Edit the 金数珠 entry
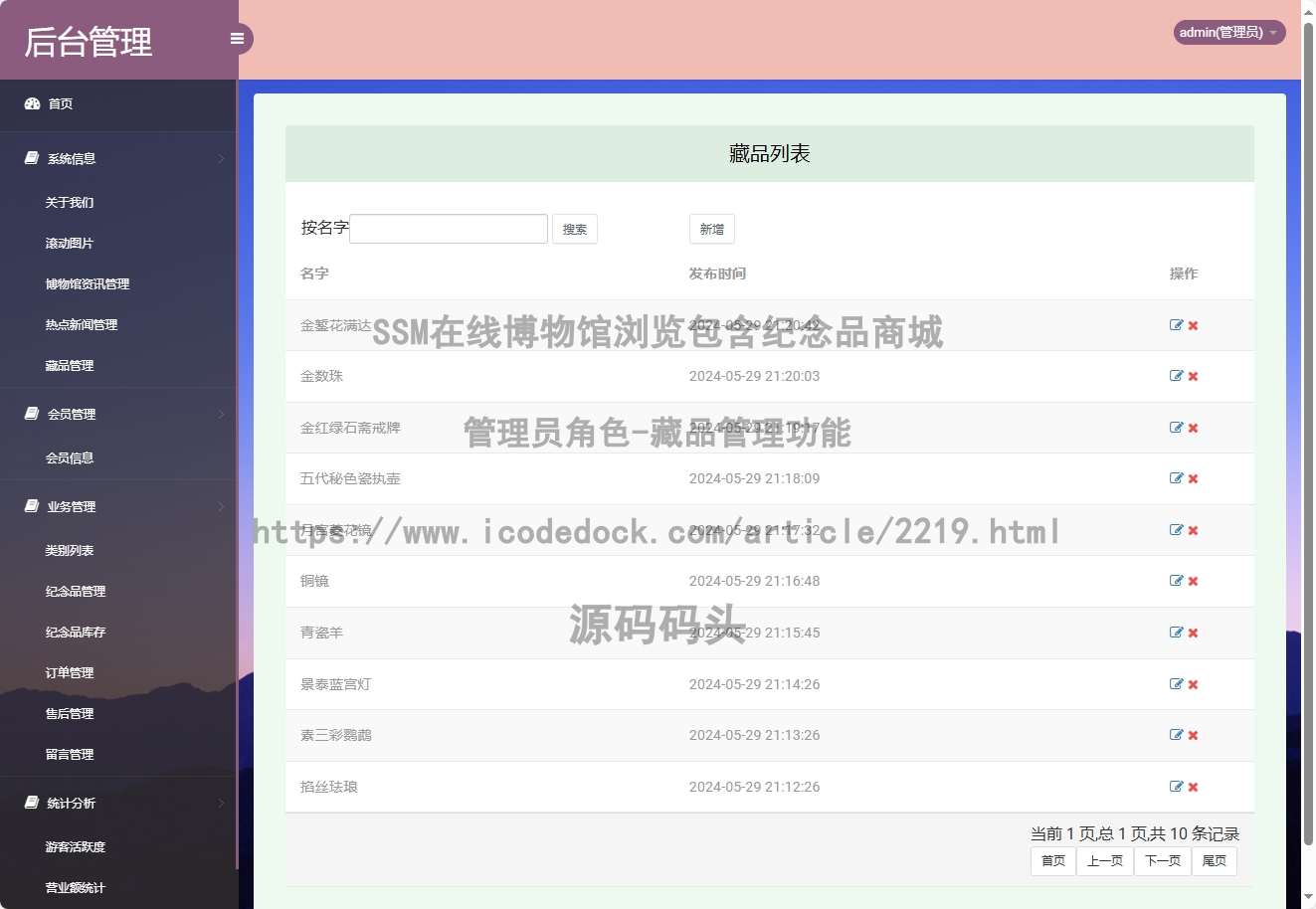Screen dimensions: 1316x909 click(1177, 376)
